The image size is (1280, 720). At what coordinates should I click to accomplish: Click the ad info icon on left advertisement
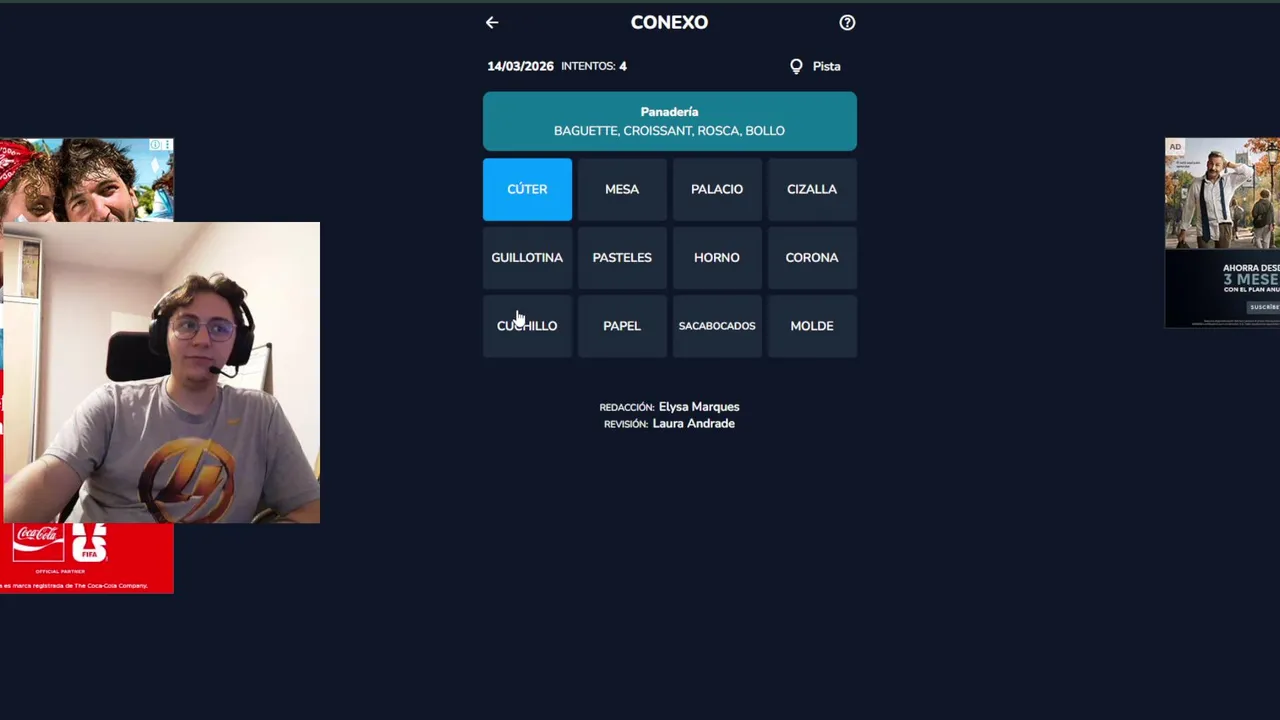[x=156, y=145]
